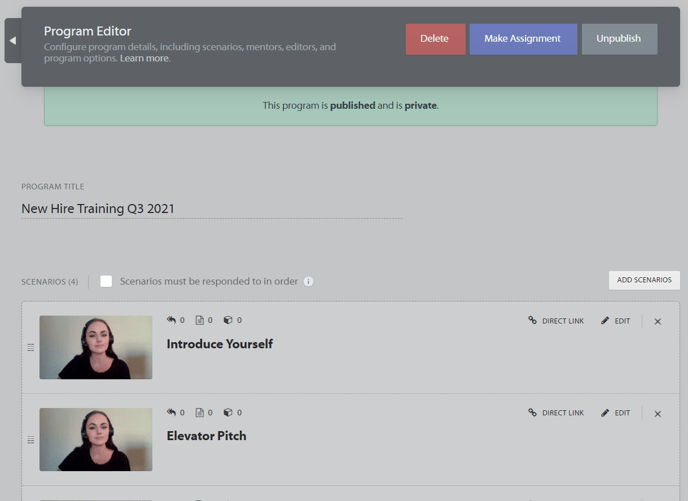Click drag handle for Elevator Pitch

[x=31, y=440]
